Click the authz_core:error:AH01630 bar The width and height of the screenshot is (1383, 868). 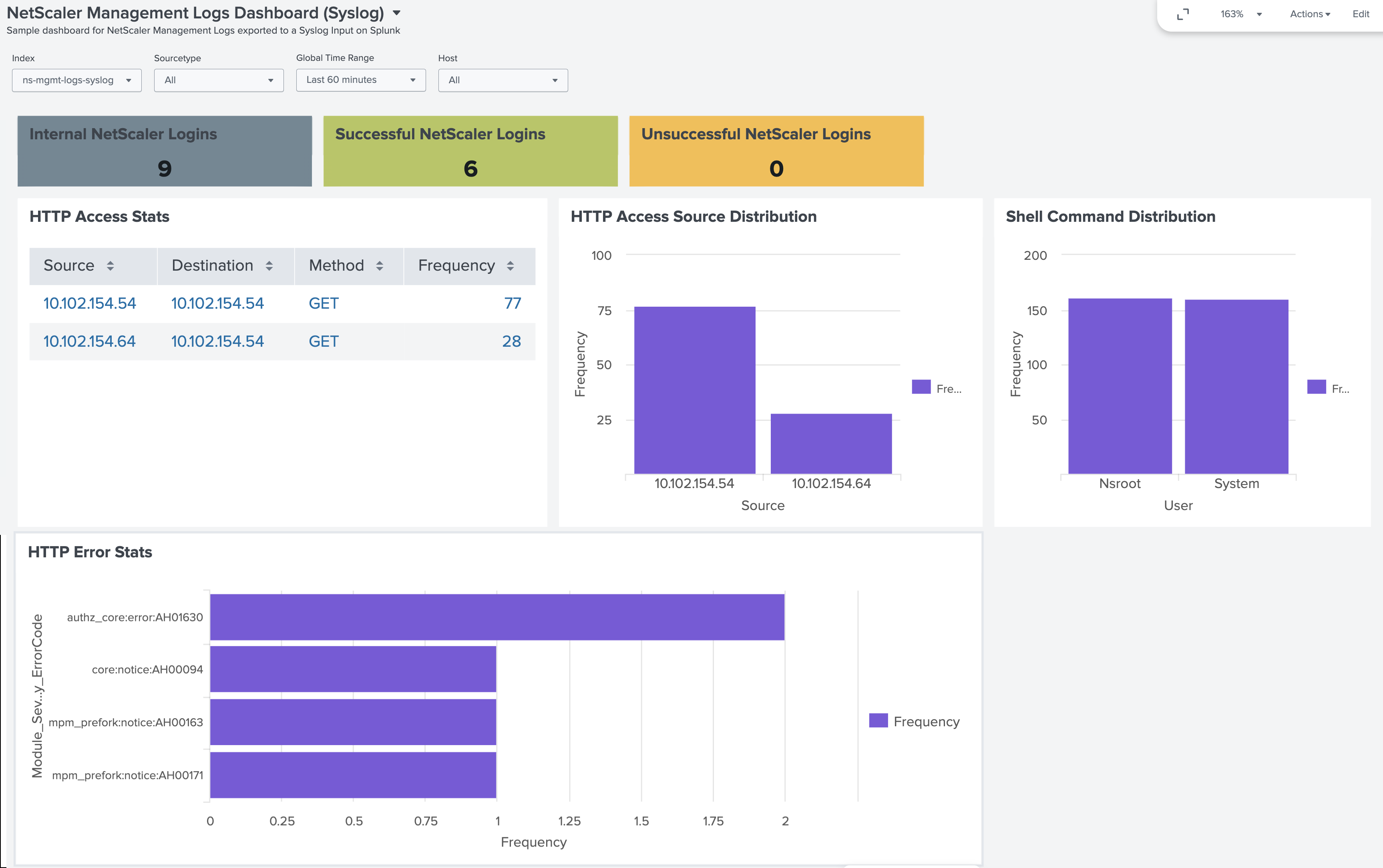(x=497, y=617)
